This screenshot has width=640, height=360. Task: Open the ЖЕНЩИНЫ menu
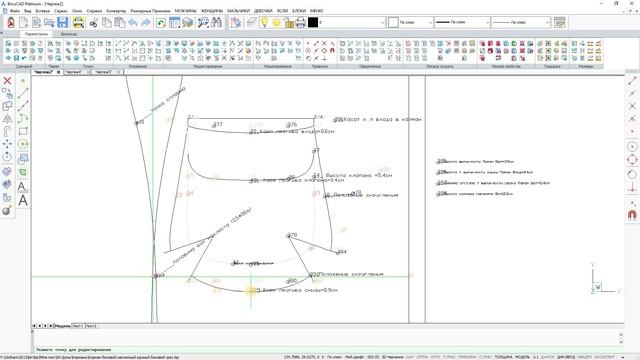211,11
